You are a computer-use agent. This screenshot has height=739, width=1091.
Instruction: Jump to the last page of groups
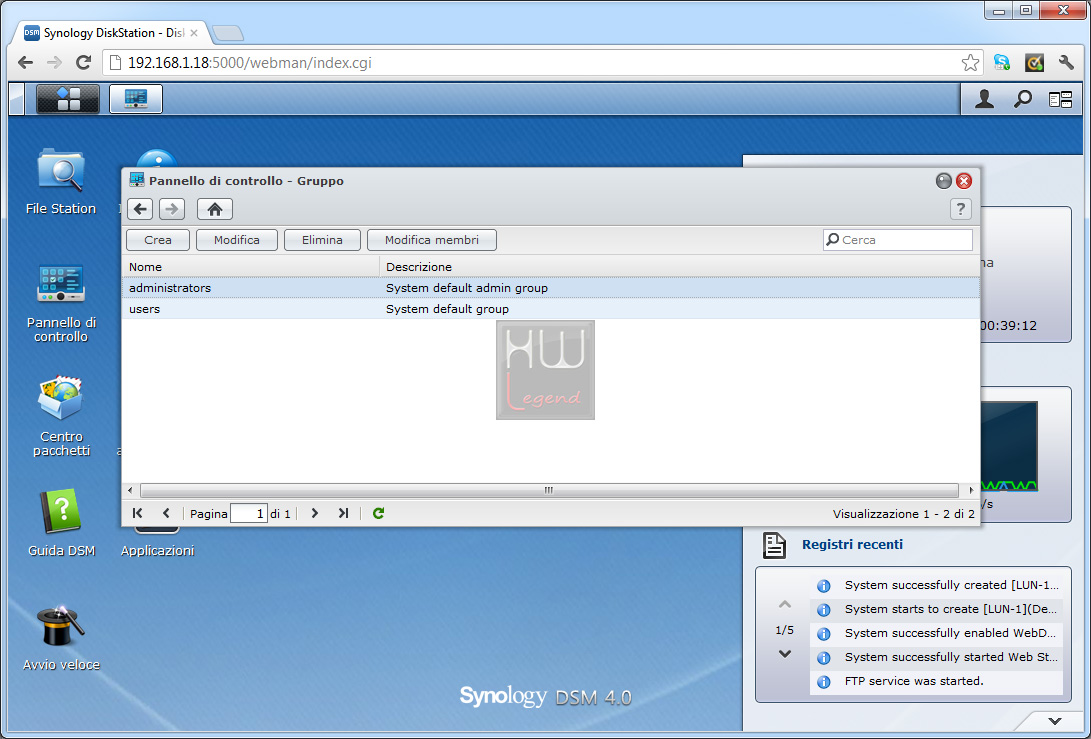(x=343, y=513)
